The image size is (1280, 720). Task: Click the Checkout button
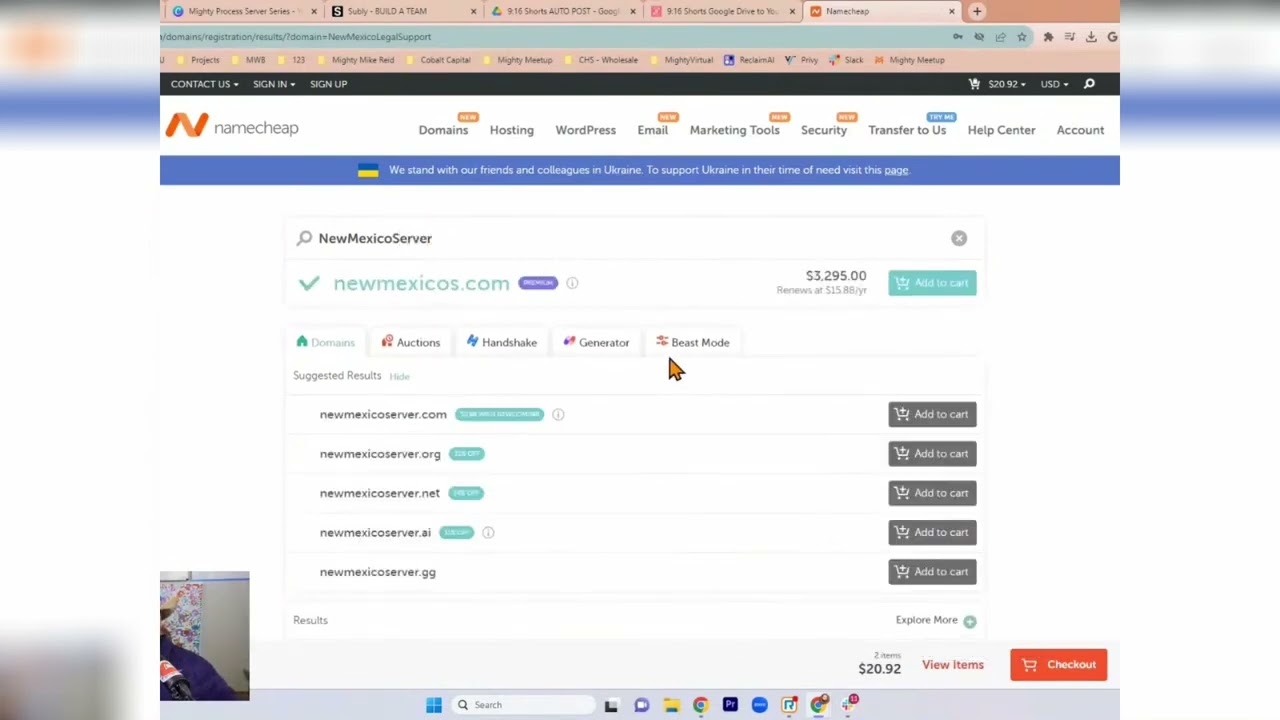pos(1058,665)
